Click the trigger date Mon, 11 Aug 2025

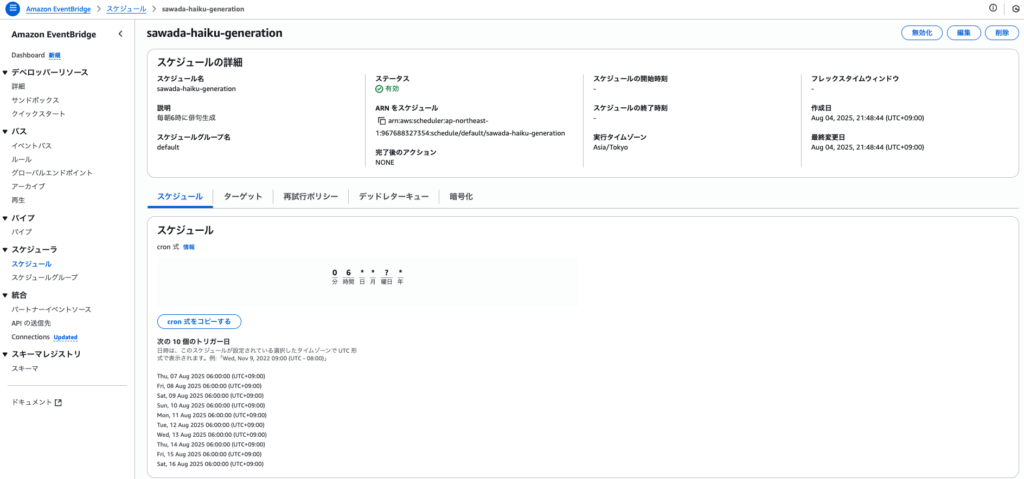(x=212, y=416)
